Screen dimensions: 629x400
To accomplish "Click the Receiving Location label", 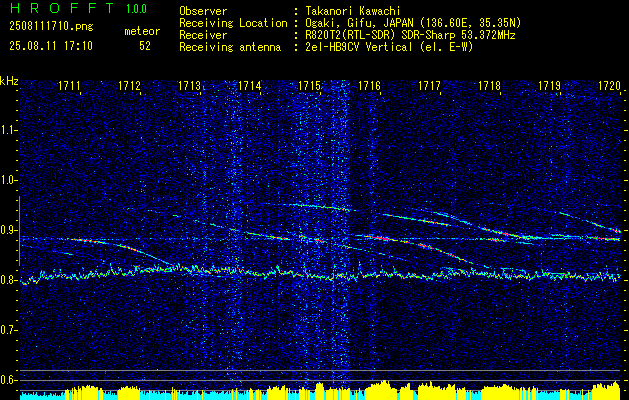I will point(233,23).
